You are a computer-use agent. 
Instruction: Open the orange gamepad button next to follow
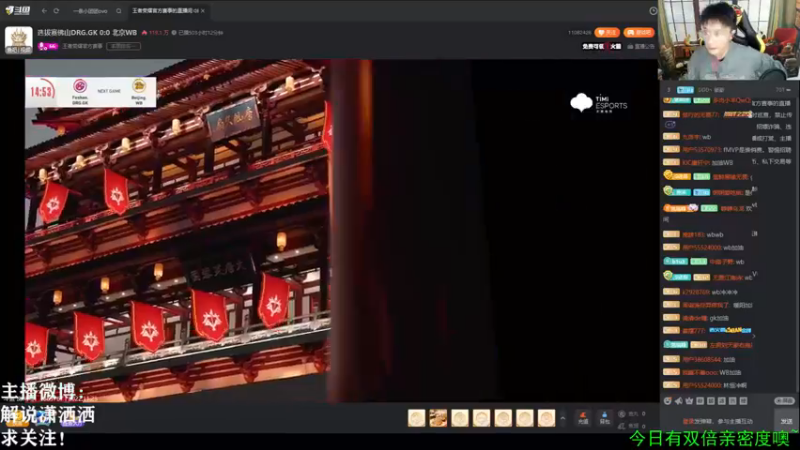click(639, 33)
